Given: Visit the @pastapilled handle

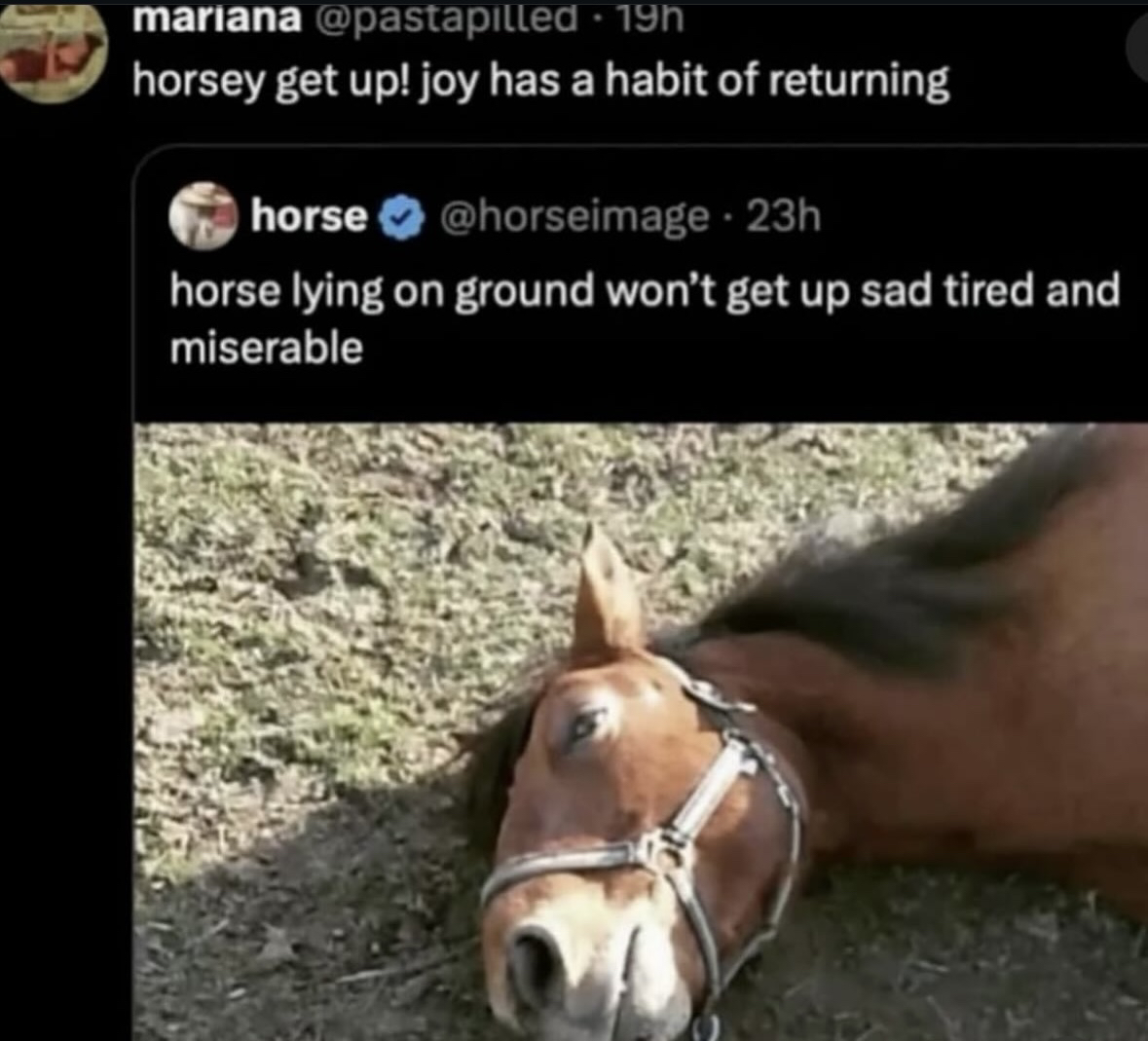Looking at the screenshot, I should pos(445,19).
